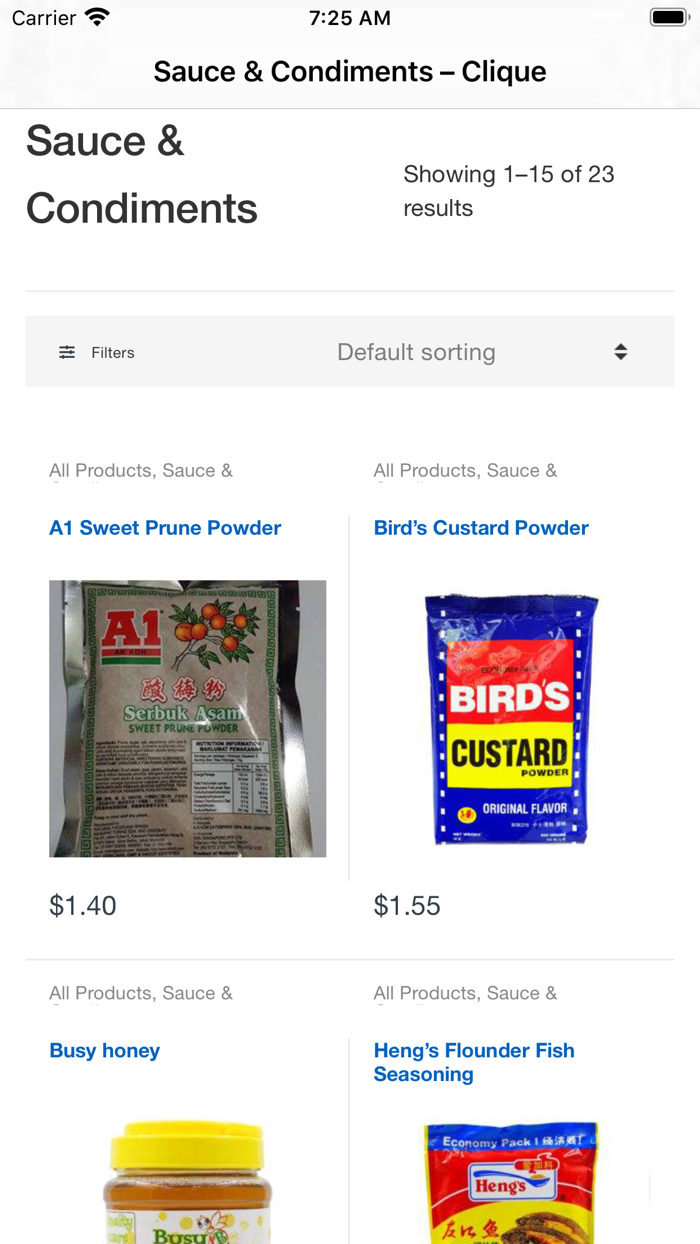
Task: Open Bird's Custard Powder link
Action: coord(481,528)
